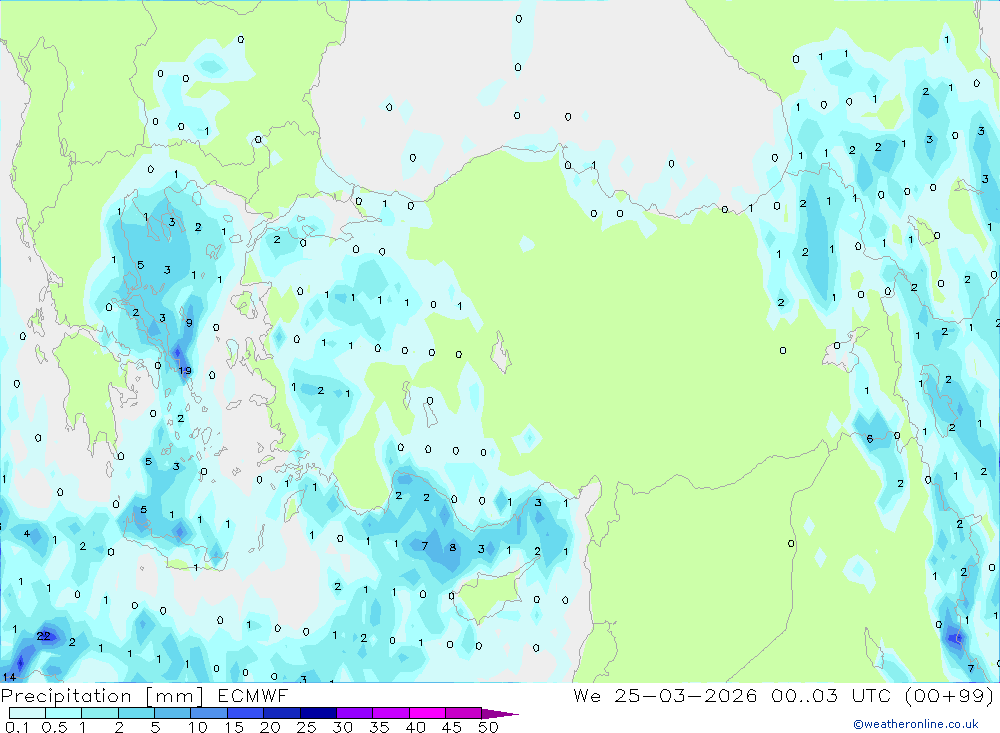Image resolution: width=1000 pixels, height=733 pixels.
Task: Click the '25' legend scale label
Action: point(307,727)
